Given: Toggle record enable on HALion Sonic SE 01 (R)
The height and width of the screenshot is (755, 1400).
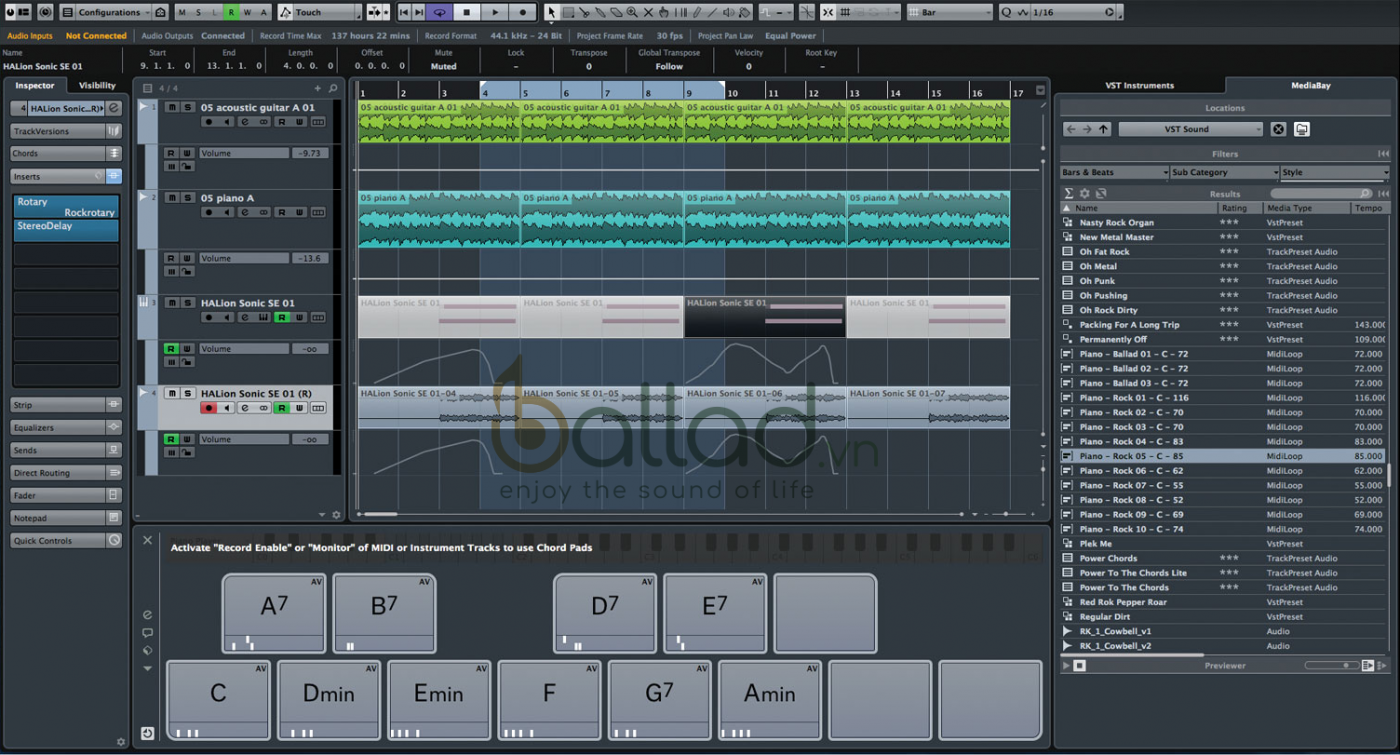Looking at the screenshot, I should coord(209,408).
